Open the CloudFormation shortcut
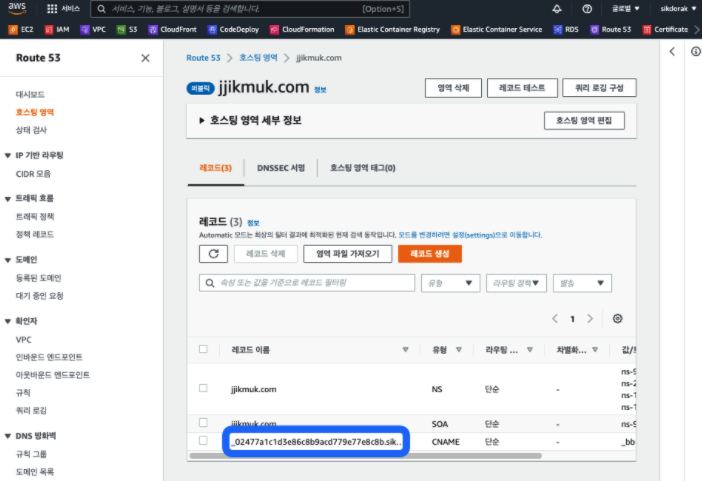 point(302,30)
